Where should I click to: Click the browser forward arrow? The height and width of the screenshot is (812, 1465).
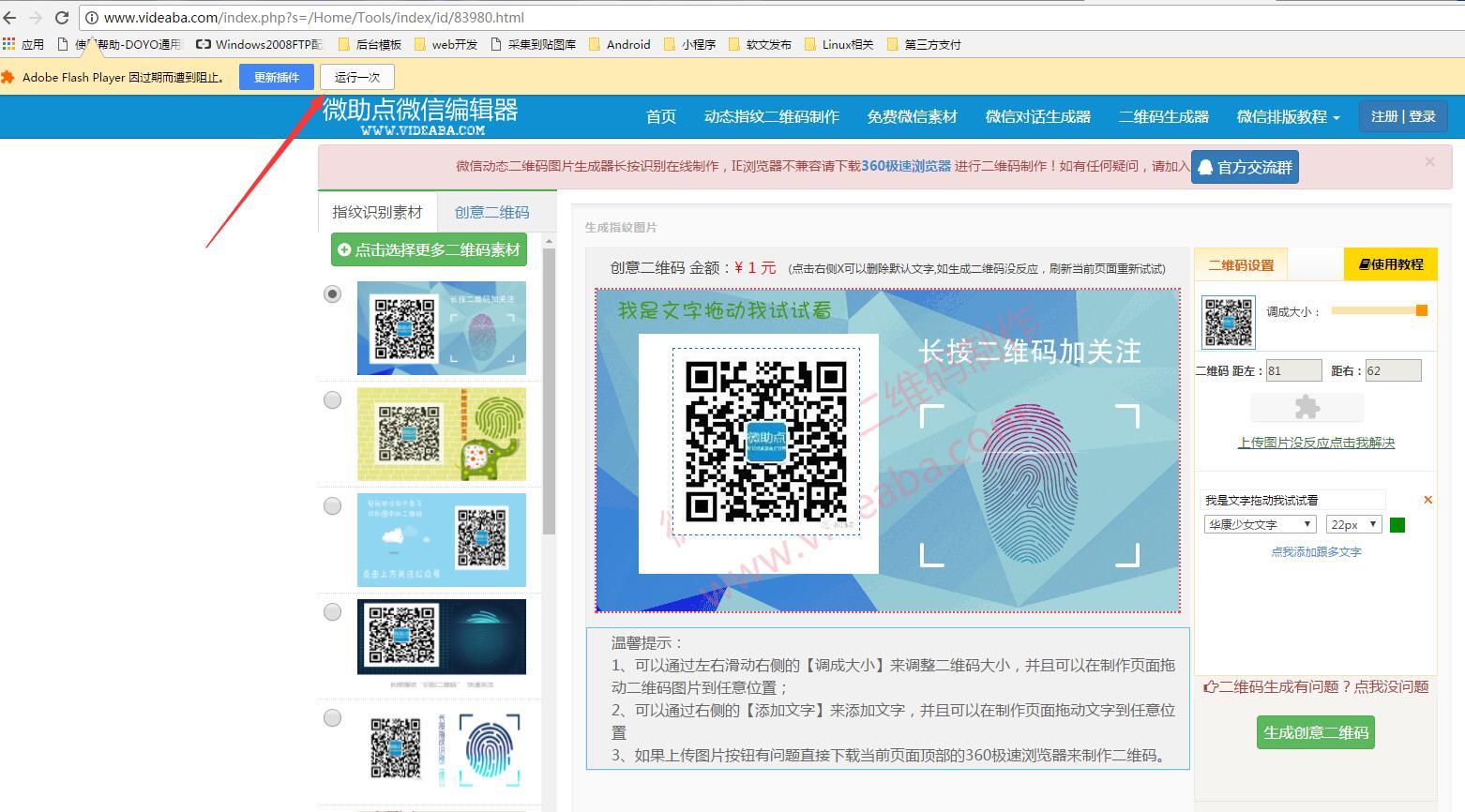[x=36, y=17]
